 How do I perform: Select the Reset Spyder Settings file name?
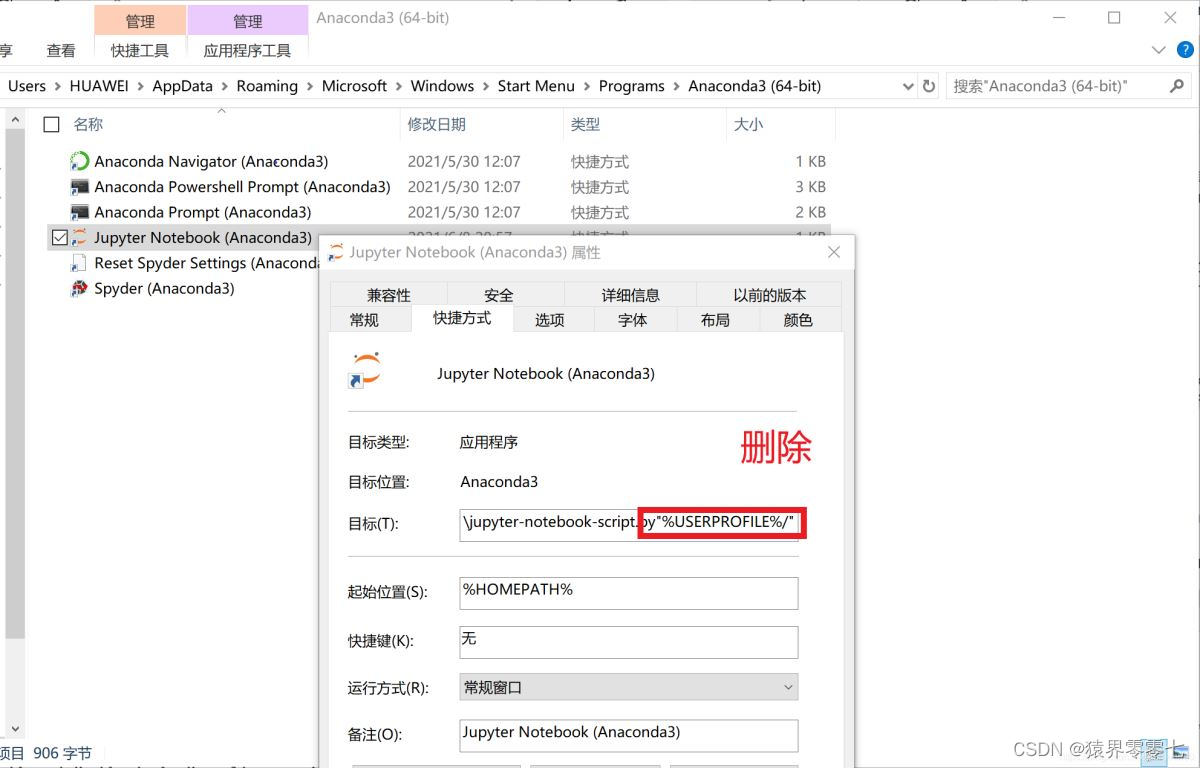206,263
